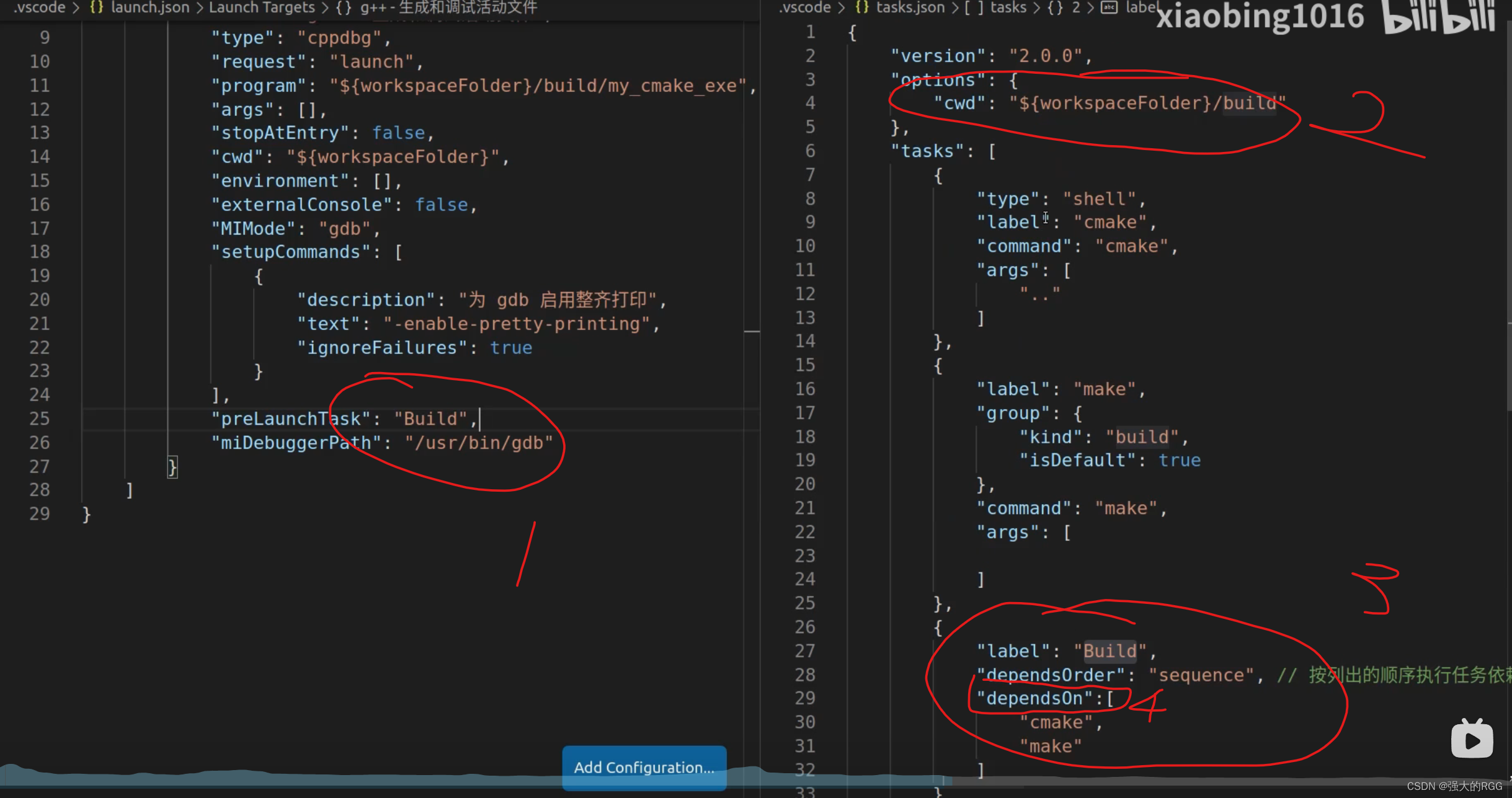Click the array brackets icon before tasks breadcrumb
The height and width of the screenshot is (798, 1512).
coord(974,7)
